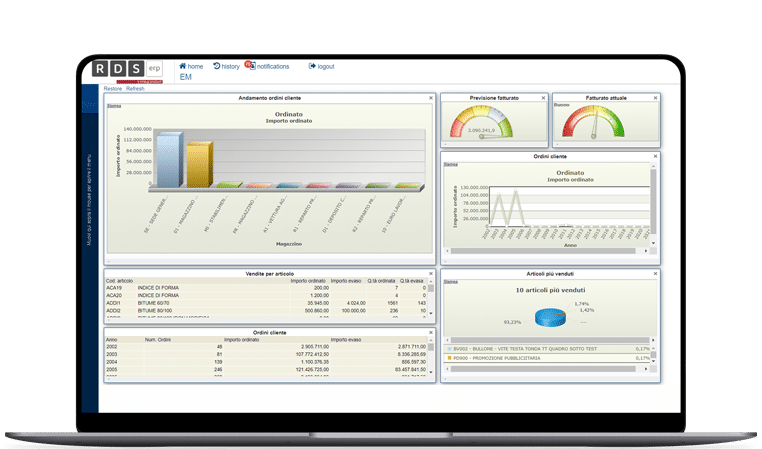The width and height of the screenshot is (762, 449).
Task: Click the Restore link
Action: click(113, 88)
